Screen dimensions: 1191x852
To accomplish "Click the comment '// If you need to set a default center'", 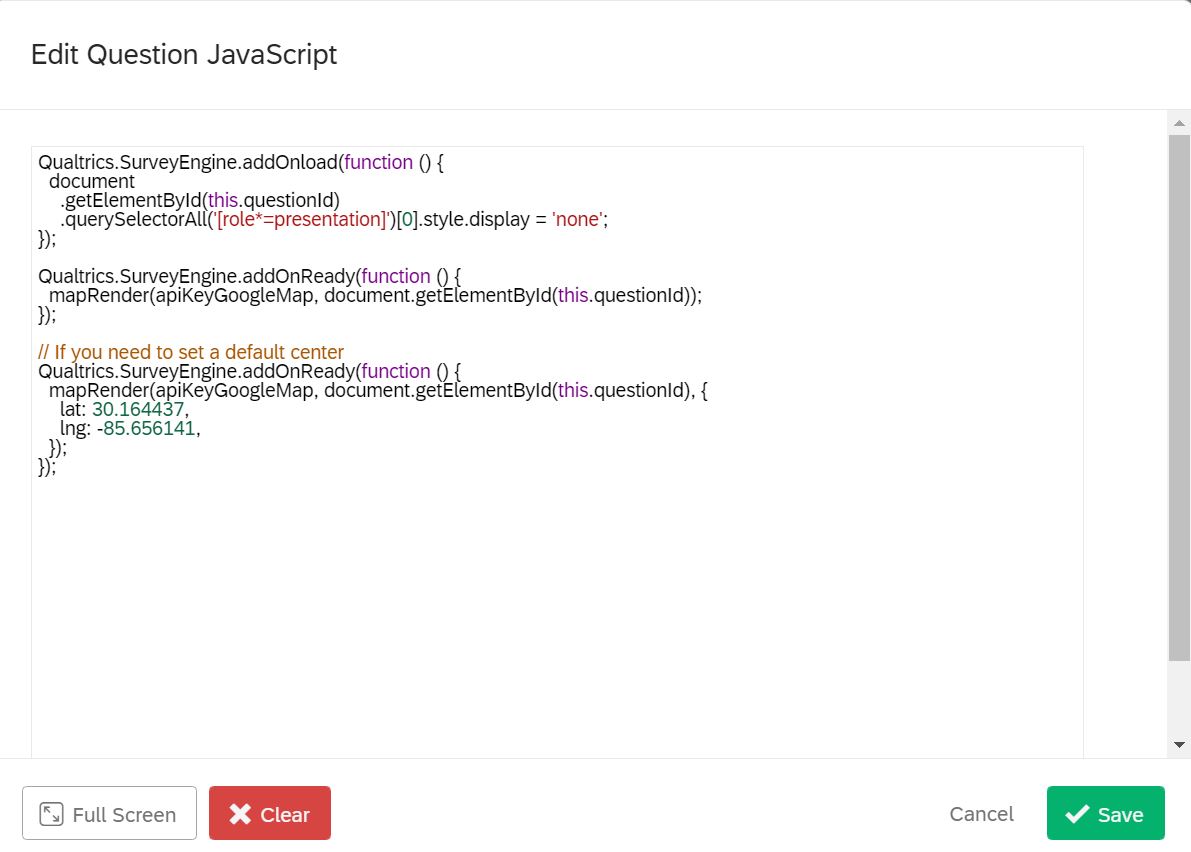I will tap(191, 352).
